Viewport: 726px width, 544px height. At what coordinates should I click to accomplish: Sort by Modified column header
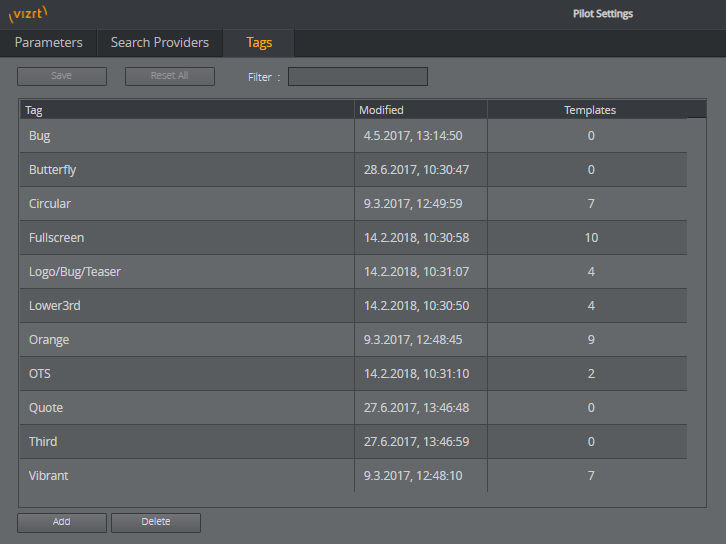click(x=420, y=110)
